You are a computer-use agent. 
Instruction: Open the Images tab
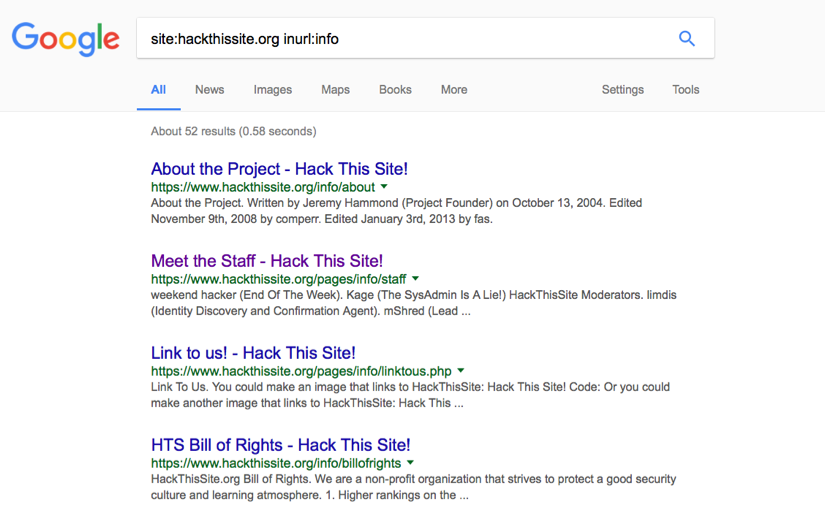[x=272, y=90]
